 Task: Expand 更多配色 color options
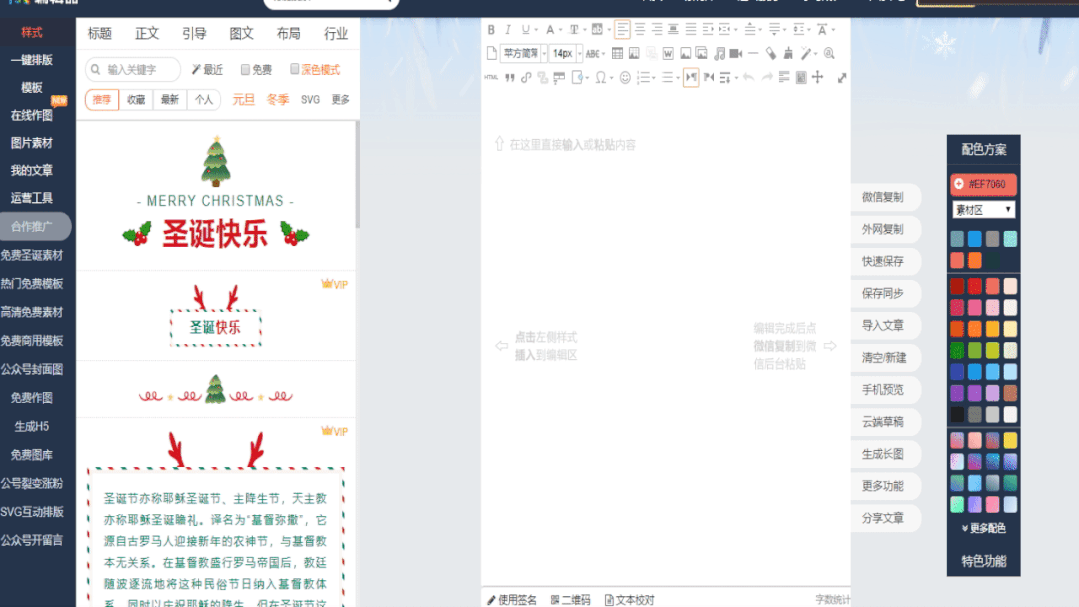pos(983,528)
